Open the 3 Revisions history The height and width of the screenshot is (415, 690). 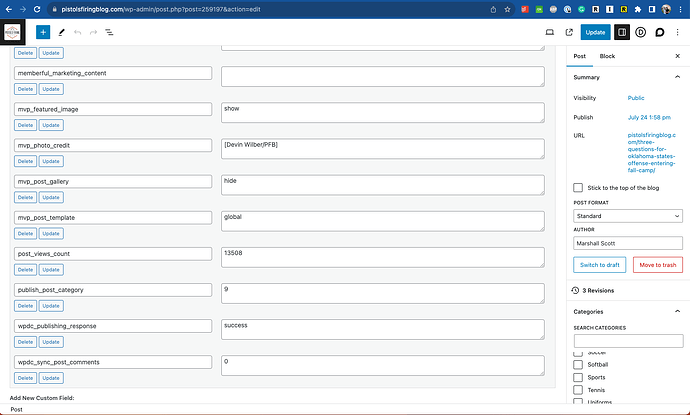point(593,290)
